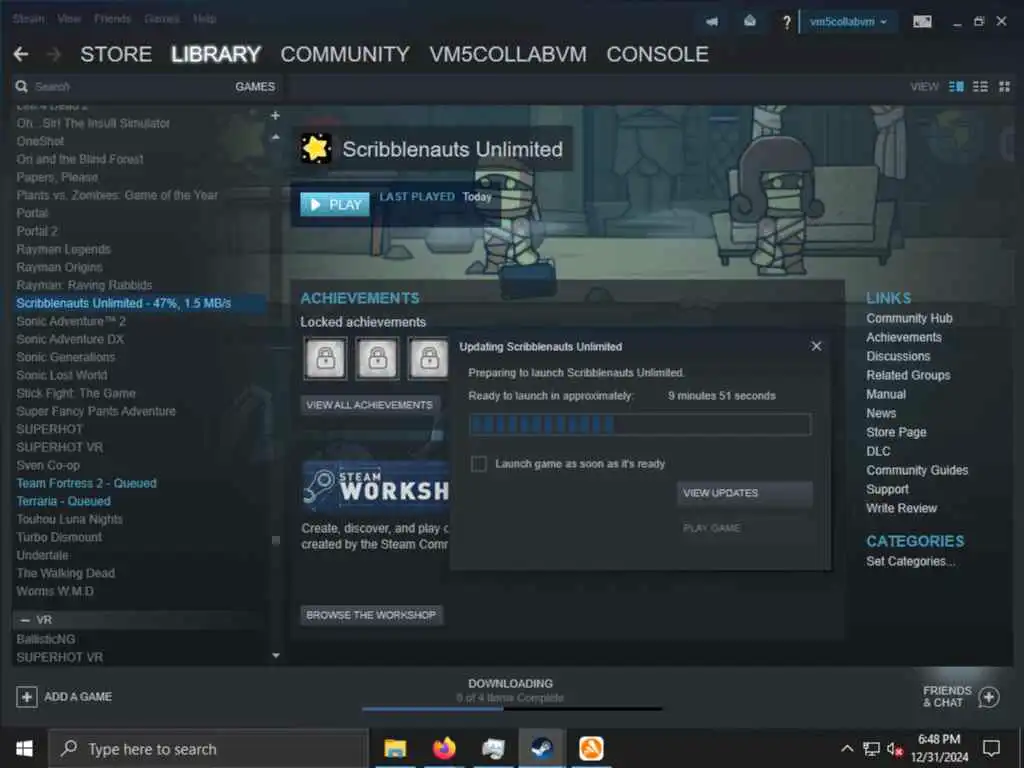Click the Steam taskbar icon
The height and width of the screenshot is (768, 1024).
click(542, 748)
